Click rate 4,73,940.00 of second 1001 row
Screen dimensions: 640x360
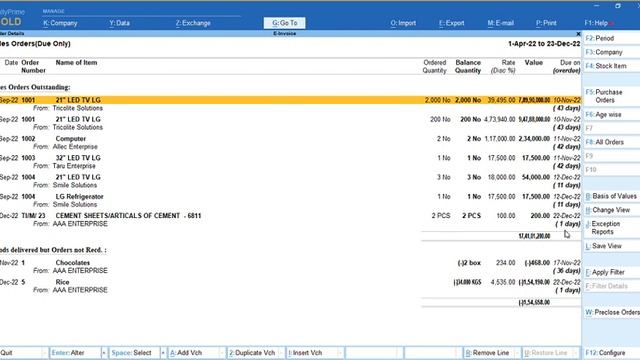[500, 120]
